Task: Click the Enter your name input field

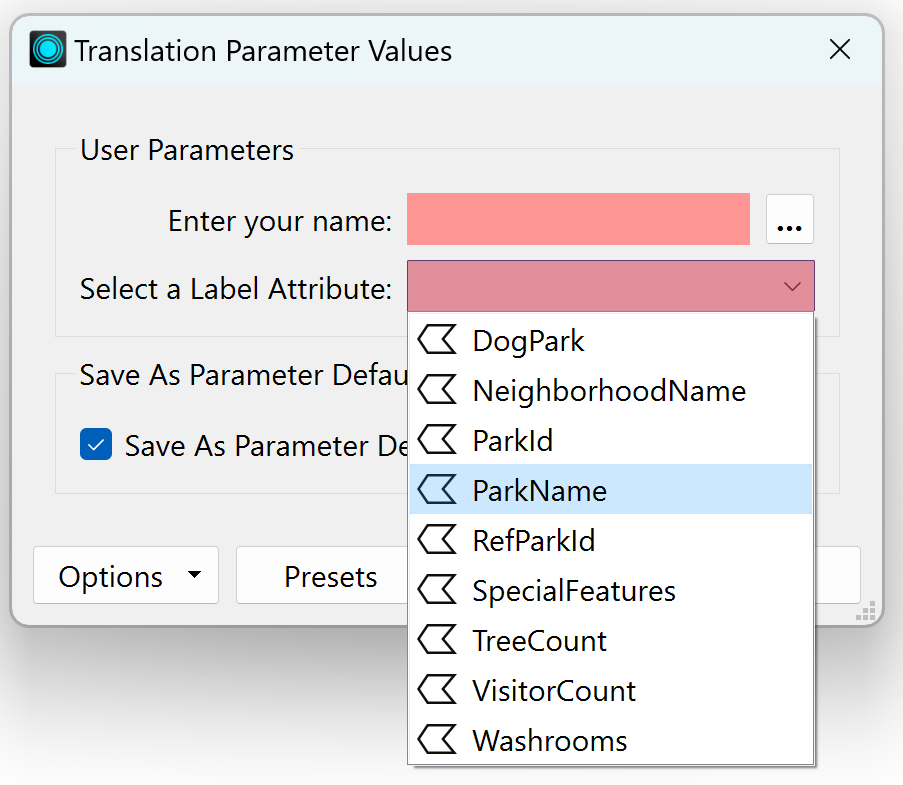Action: pyautogui.click(x=578, y=219)
